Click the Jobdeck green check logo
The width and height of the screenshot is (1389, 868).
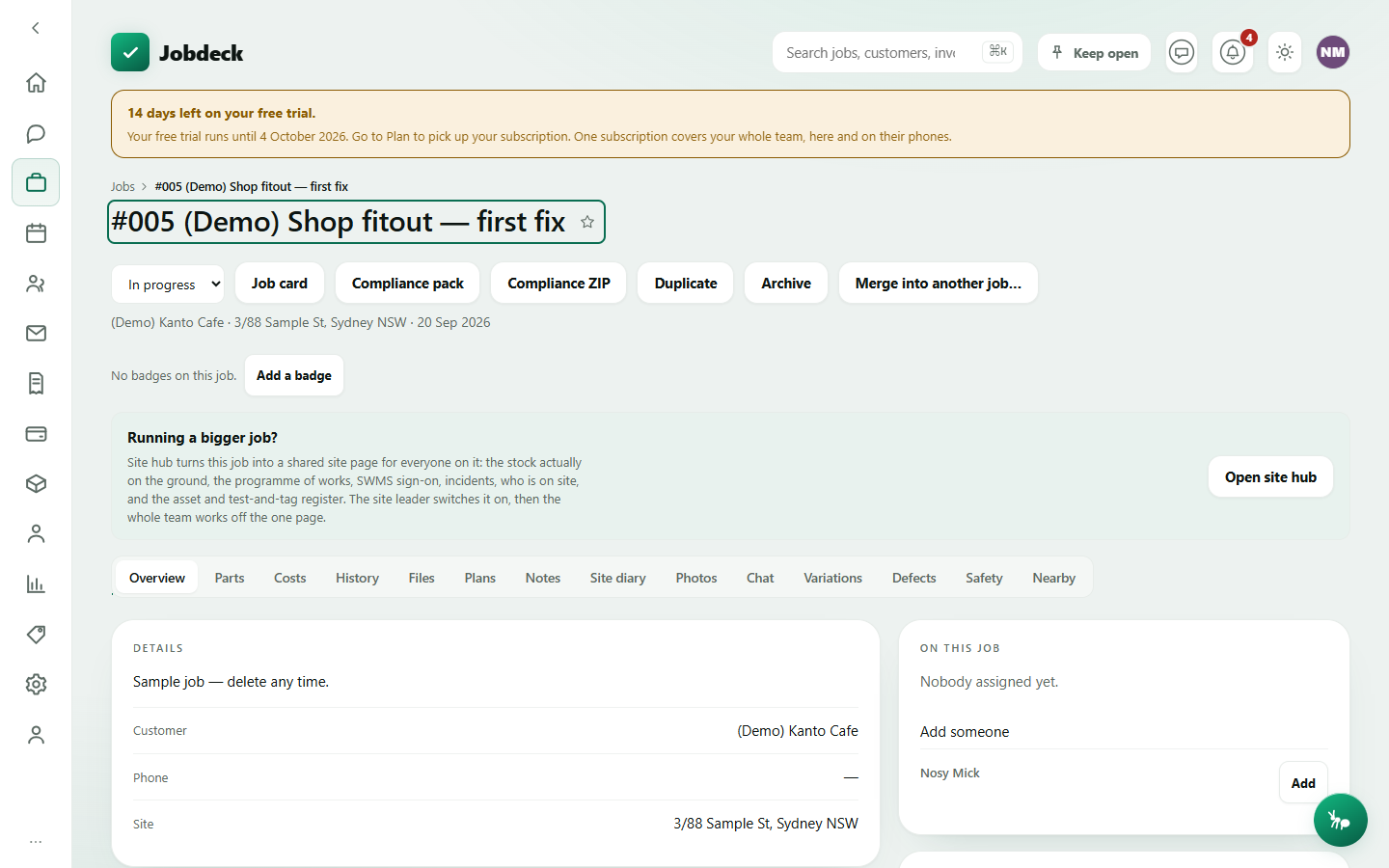130,52
